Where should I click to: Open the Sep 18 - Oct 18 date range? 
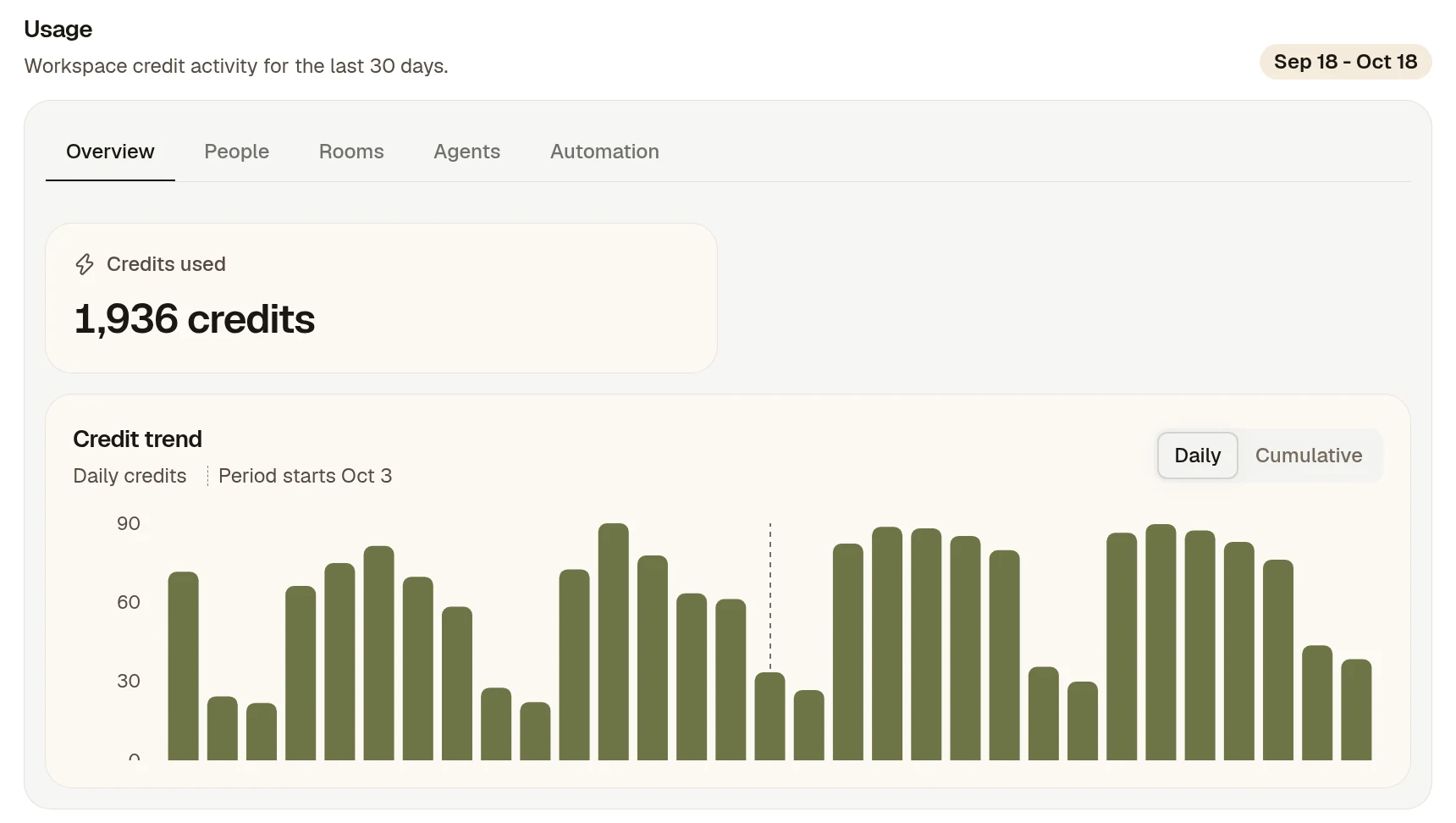[1345, 62]
